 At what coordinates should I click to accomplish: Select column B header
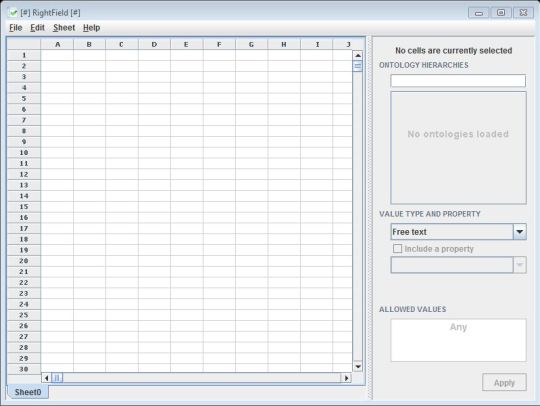(x=89, y=44)
